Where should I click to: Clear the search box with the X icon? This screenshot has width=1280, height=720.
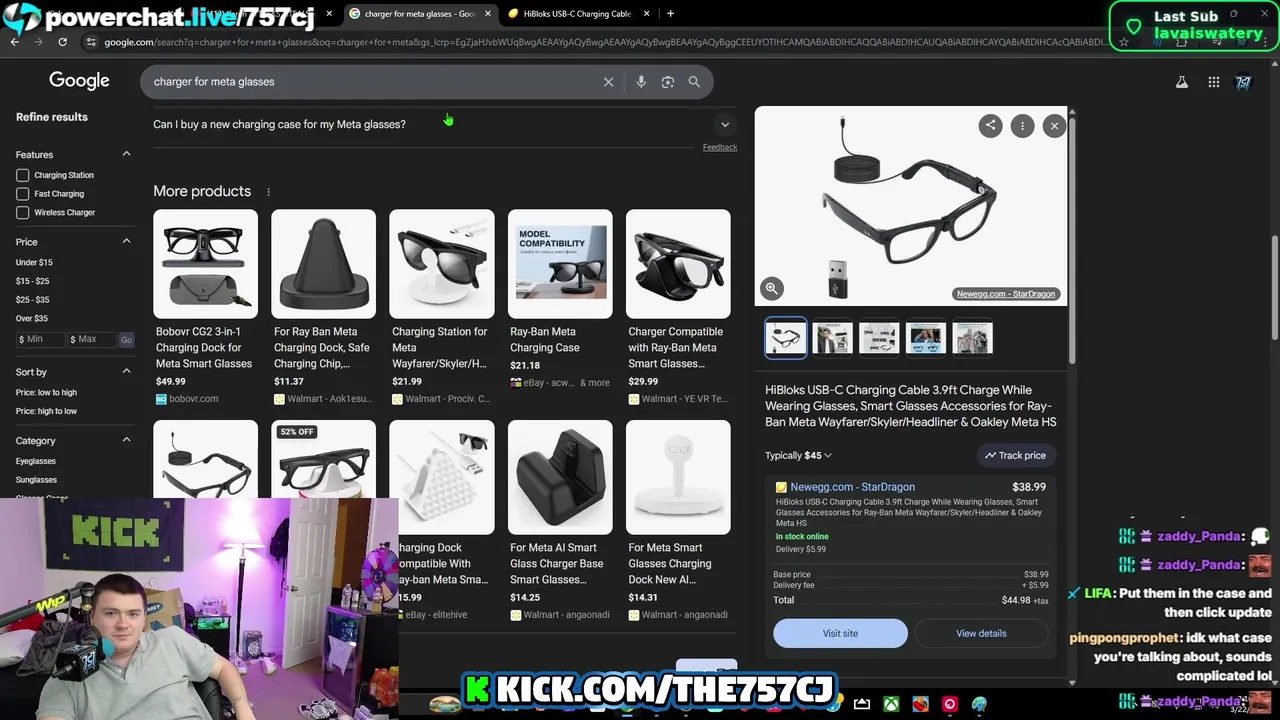coord(608,82)
